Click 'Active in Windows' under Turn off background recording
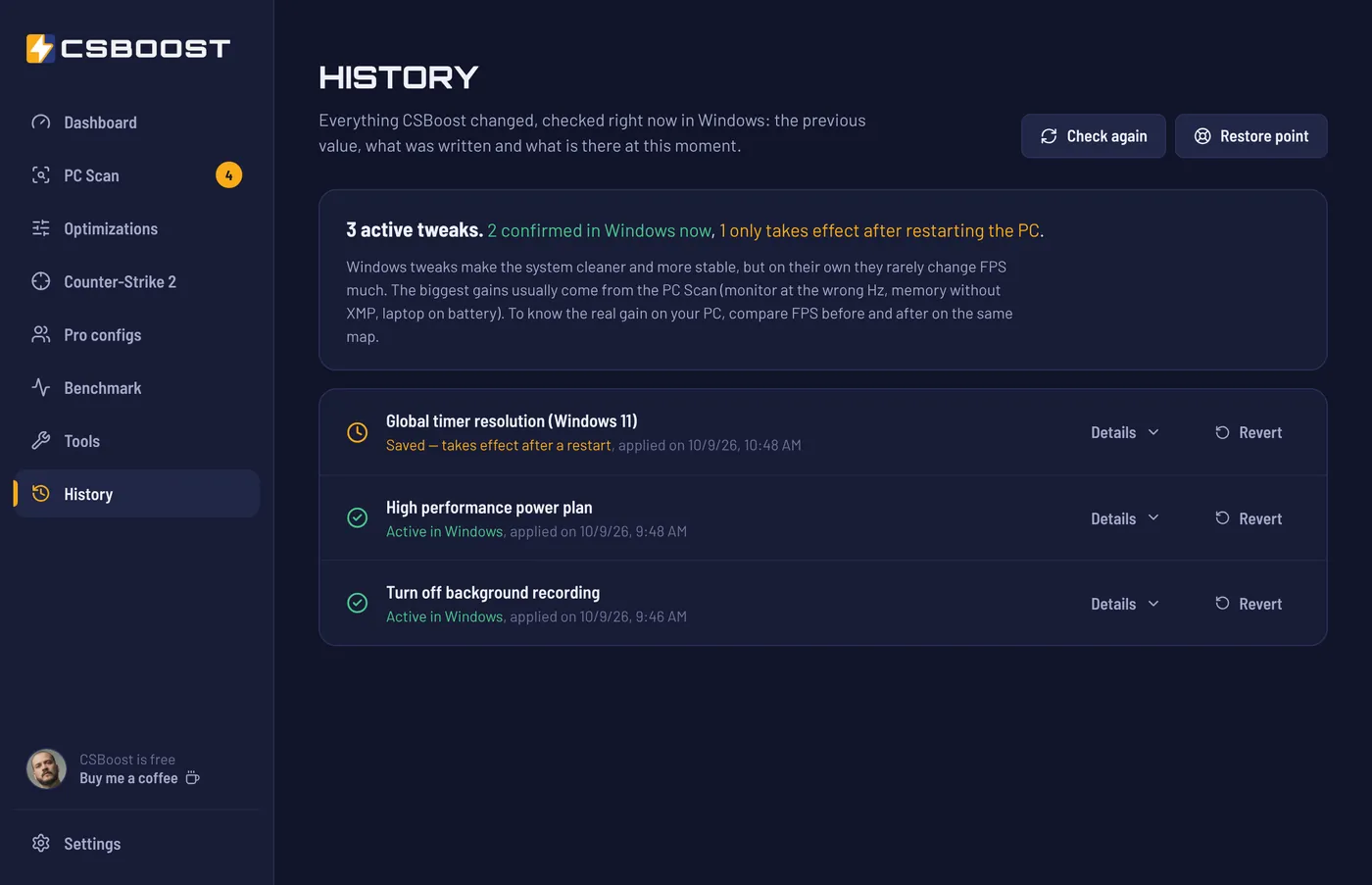The image size is (1372, 885). click(x=445, y=616)
